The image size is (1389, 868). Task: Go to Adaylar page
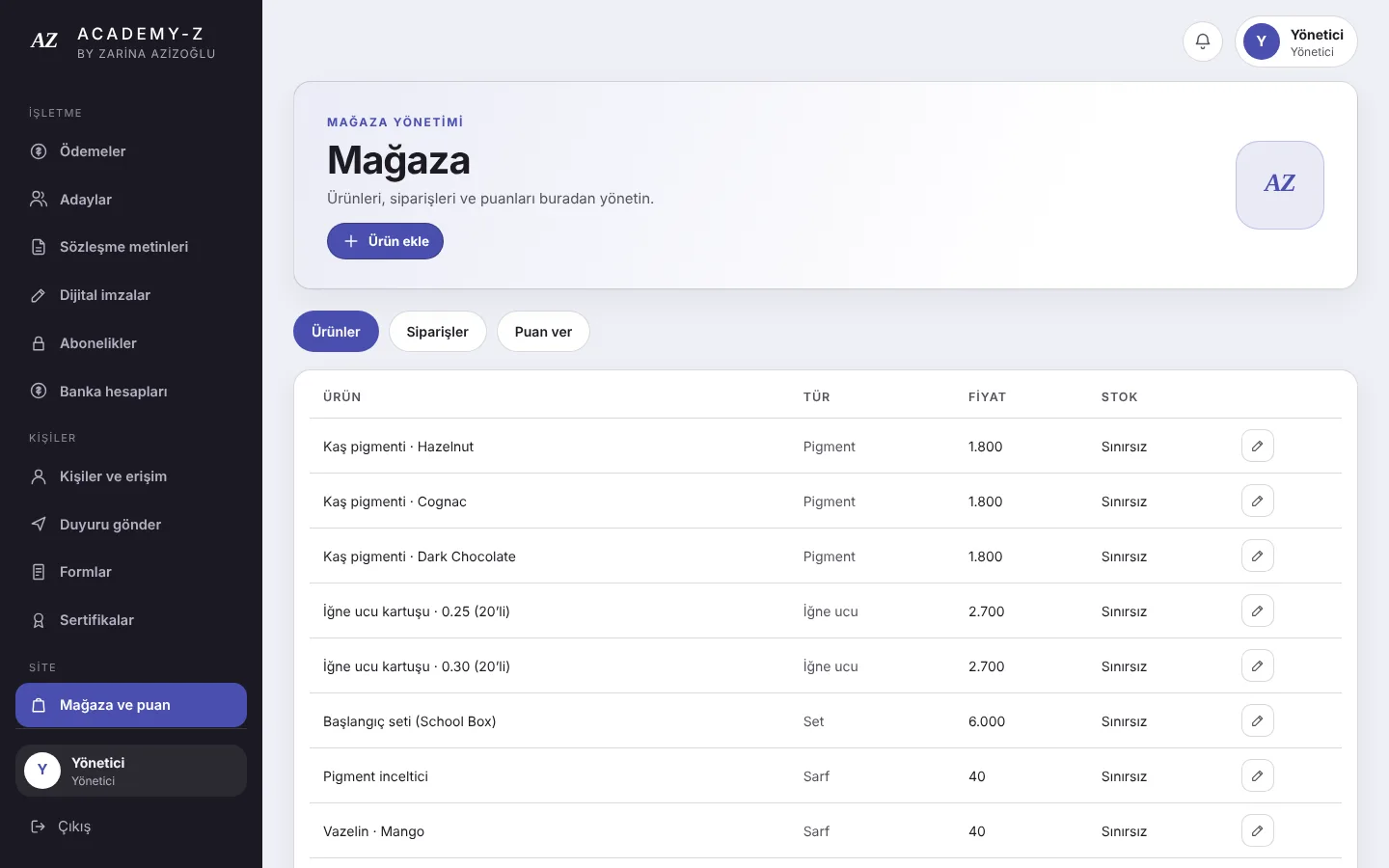click(131, 200)
